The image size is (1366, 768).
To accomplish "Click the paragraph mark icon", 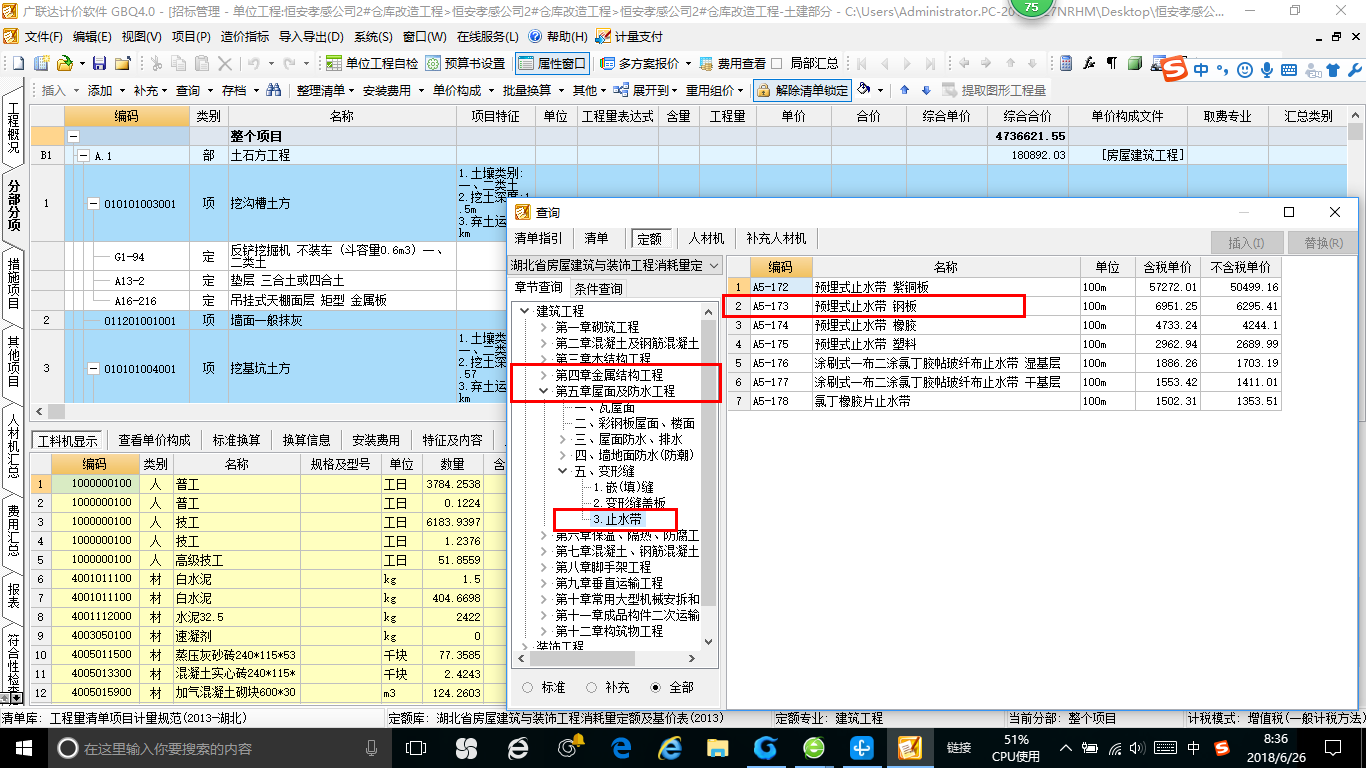I will point(1111,63).
